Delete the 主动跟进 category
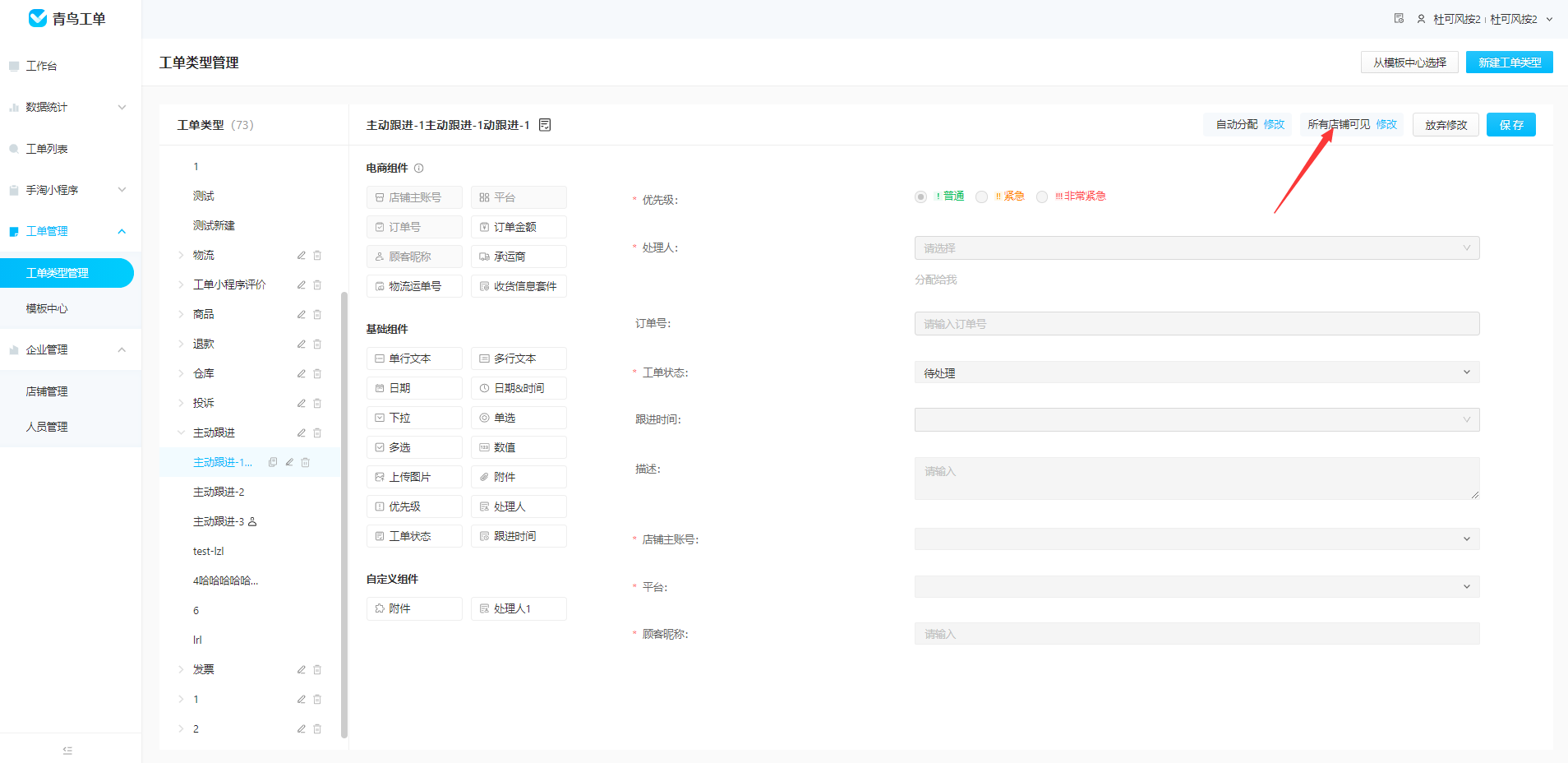1568x763 pixels. pyautogui.click(x=317, y=433)
